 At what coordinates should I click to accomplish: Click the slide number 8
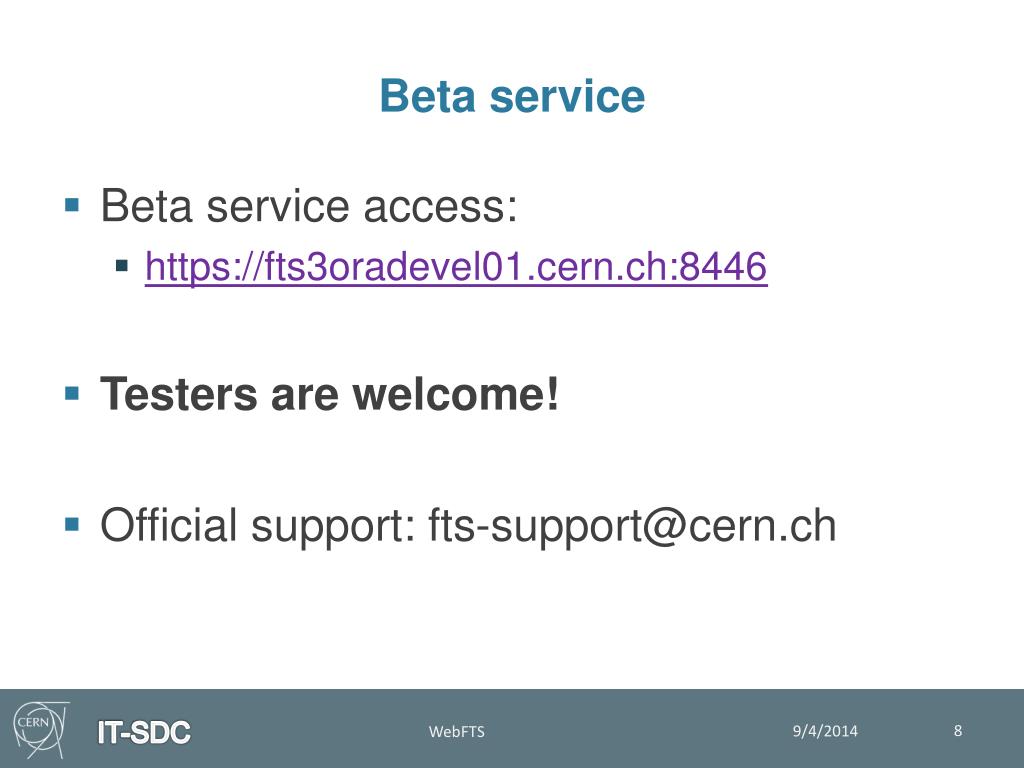click(957, 730)
